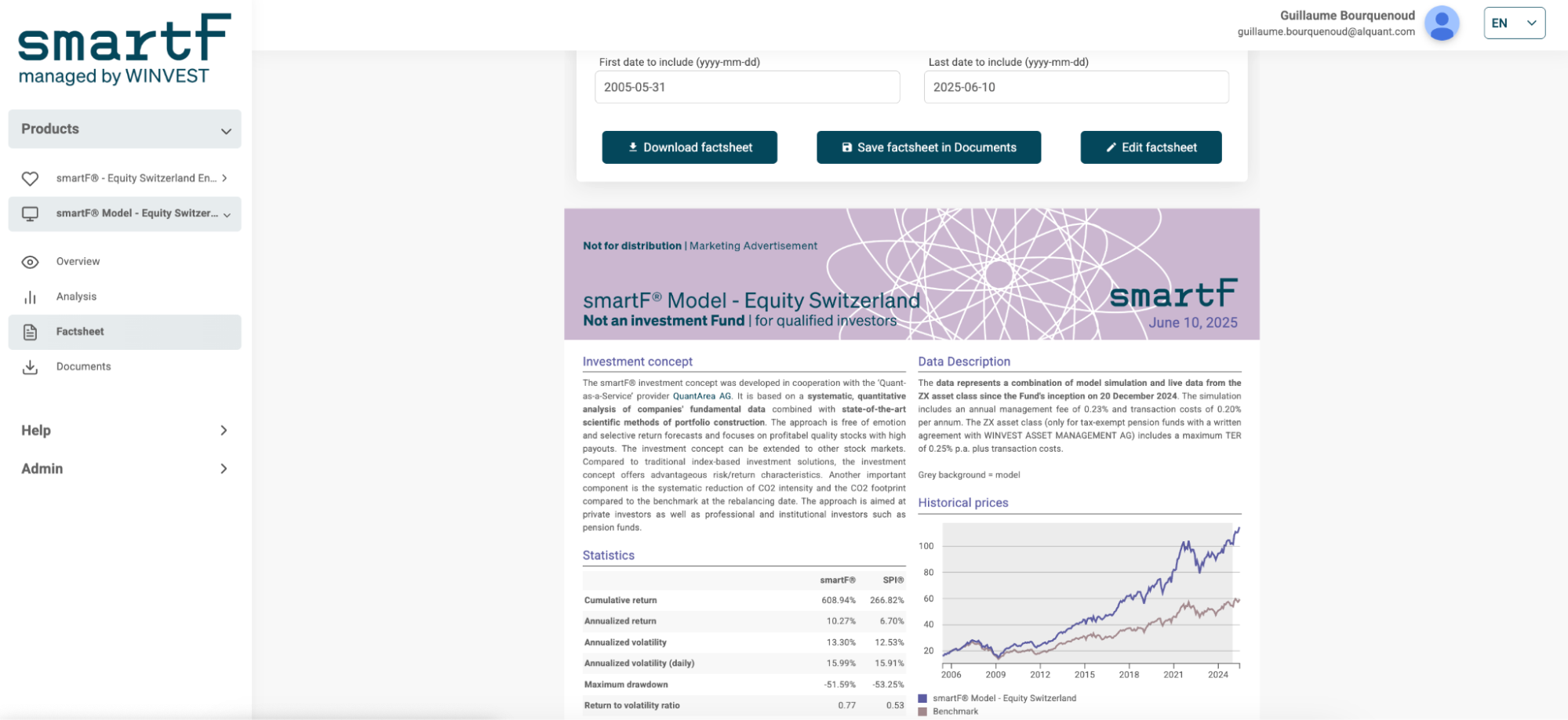Click the Investment concept heading
Viewport: 1568px width, 720px height.
click(638, 362)
